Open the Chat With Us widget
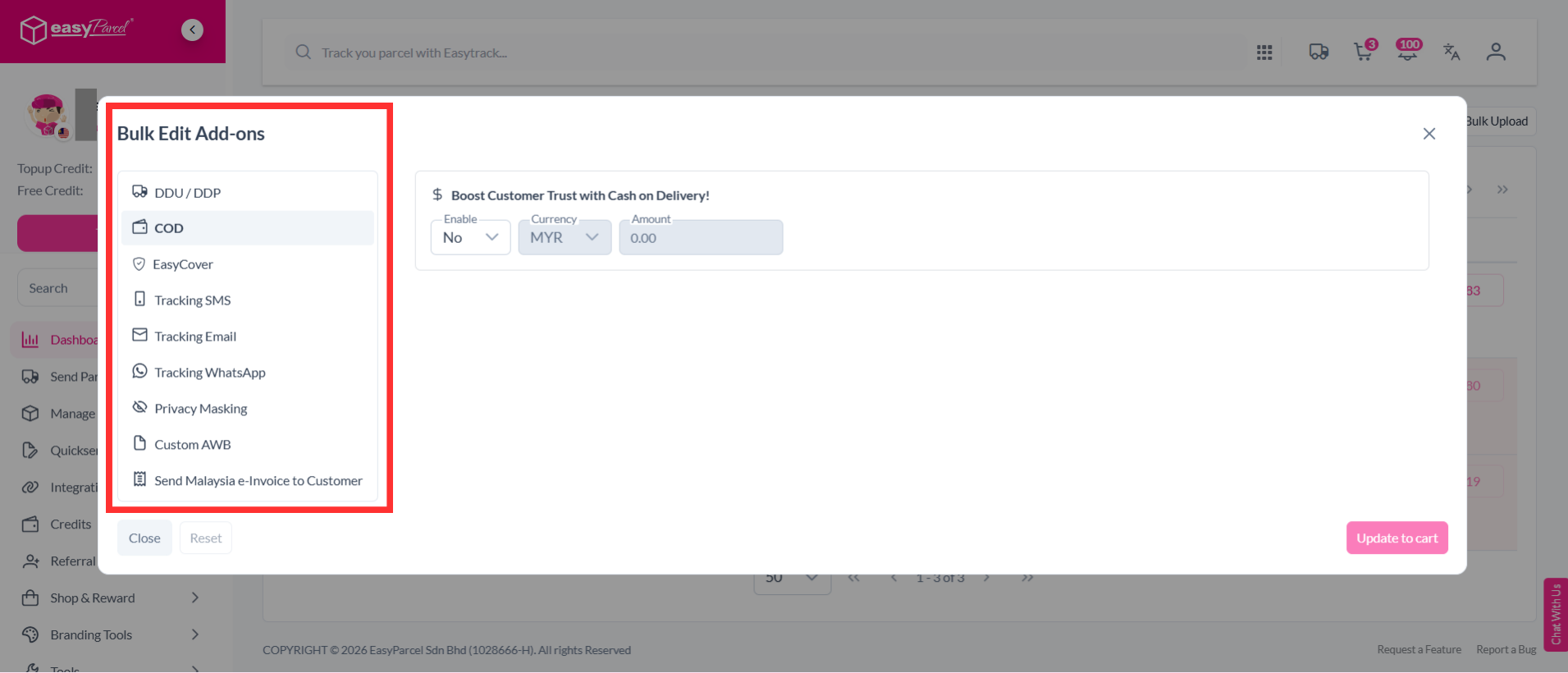 [x=1556, y=615]
